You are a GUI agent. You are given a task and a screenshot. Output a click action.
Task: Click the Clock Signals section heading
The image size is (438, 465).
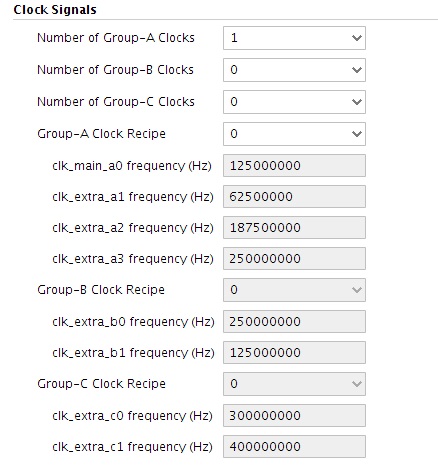(55, 10)
